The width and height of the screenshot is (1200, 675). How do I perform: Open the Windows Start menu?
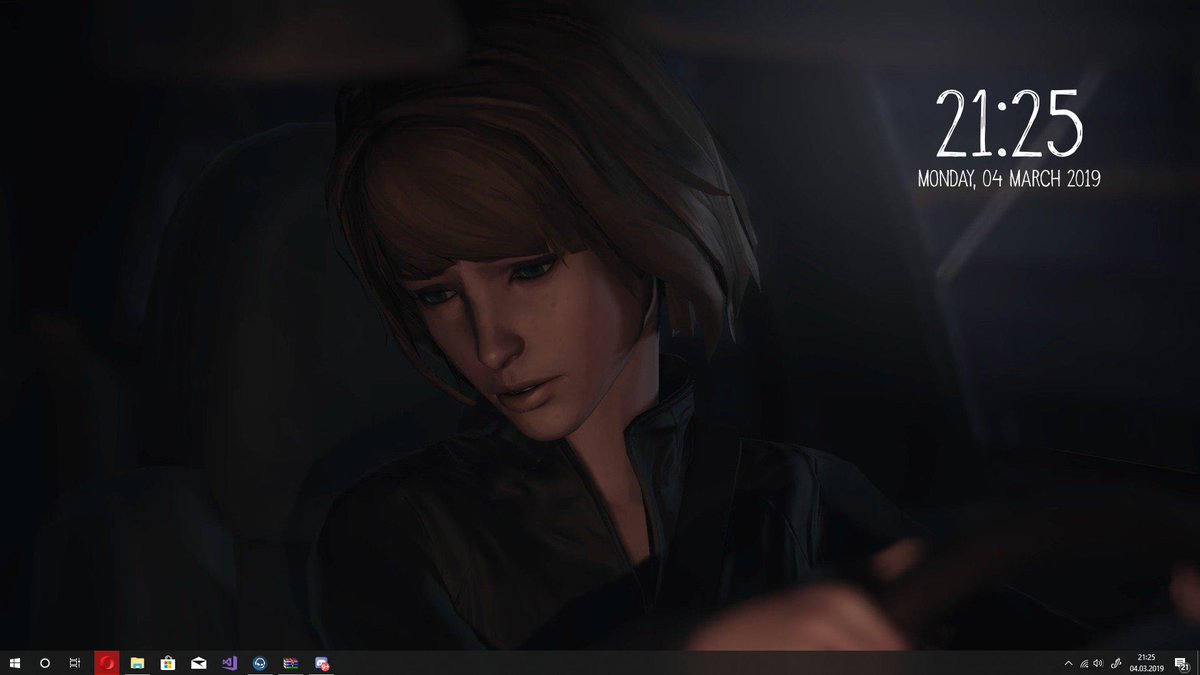[15, 663]
